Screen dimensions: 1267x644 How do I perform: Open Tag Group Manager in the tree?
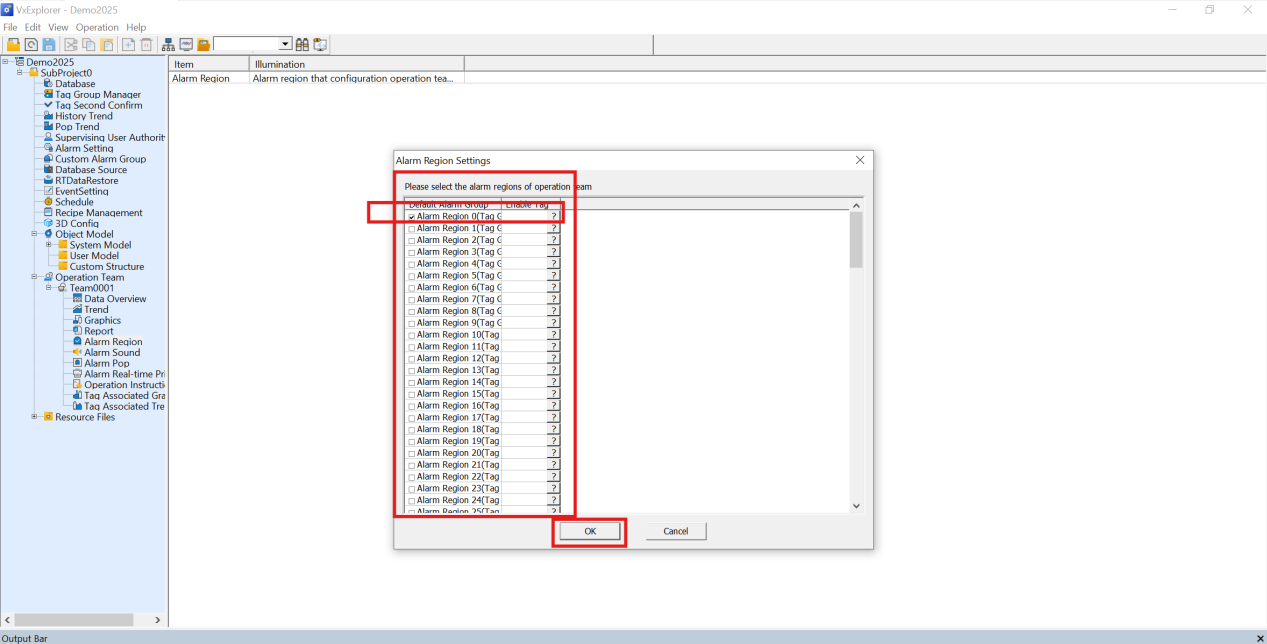(x=98, y=95)
